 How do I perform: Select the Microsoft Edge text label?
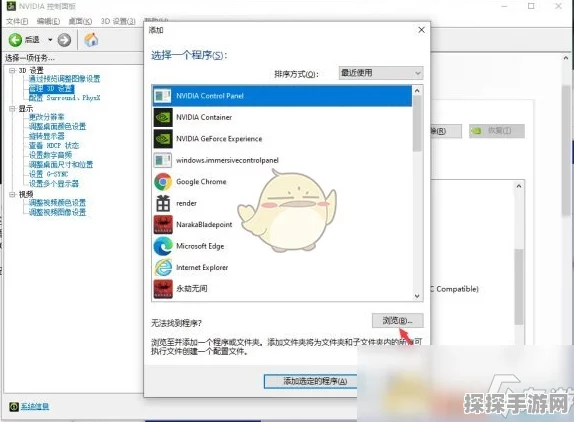[200, 246]
